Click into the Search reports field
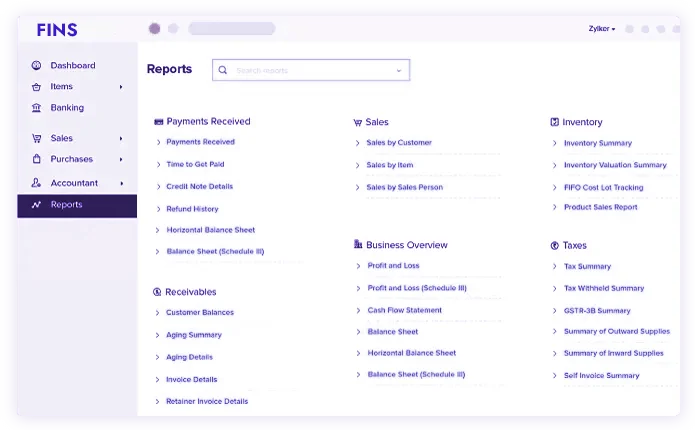 [x=310, y=71]
